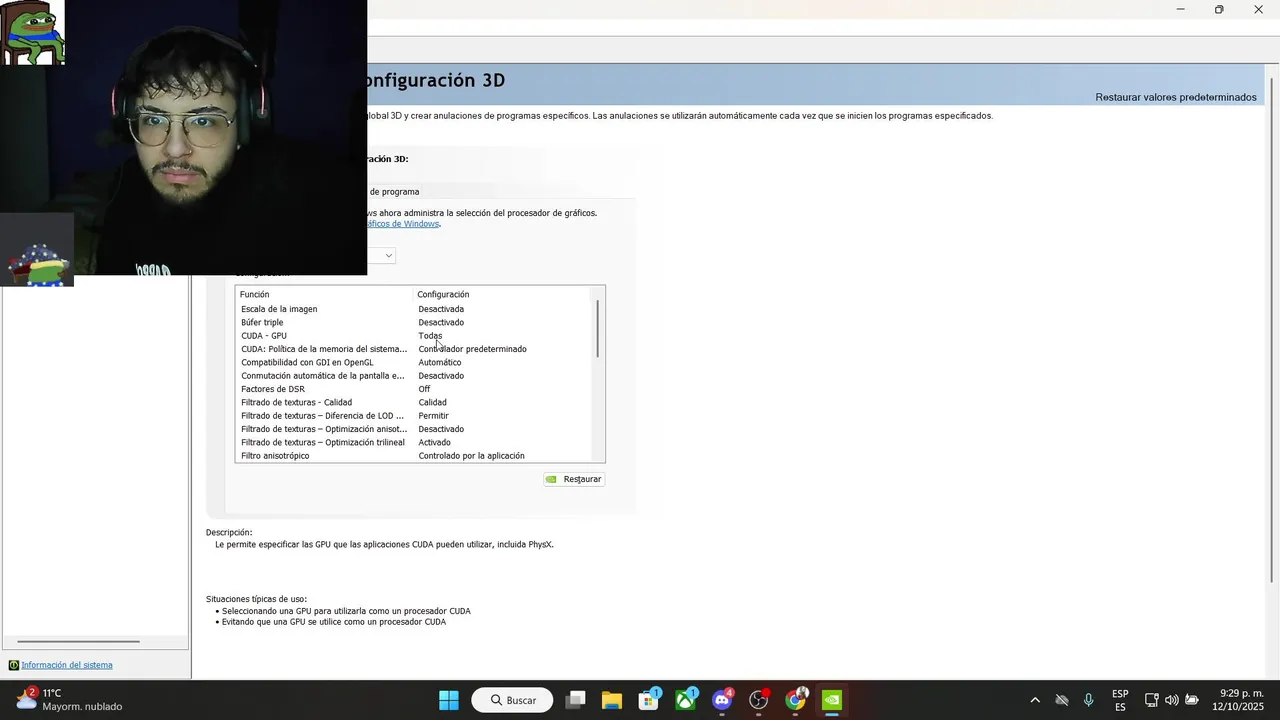Open the clock showing 9:29 p. m.
1280x720 pixels.
[x=1240, y=700]
